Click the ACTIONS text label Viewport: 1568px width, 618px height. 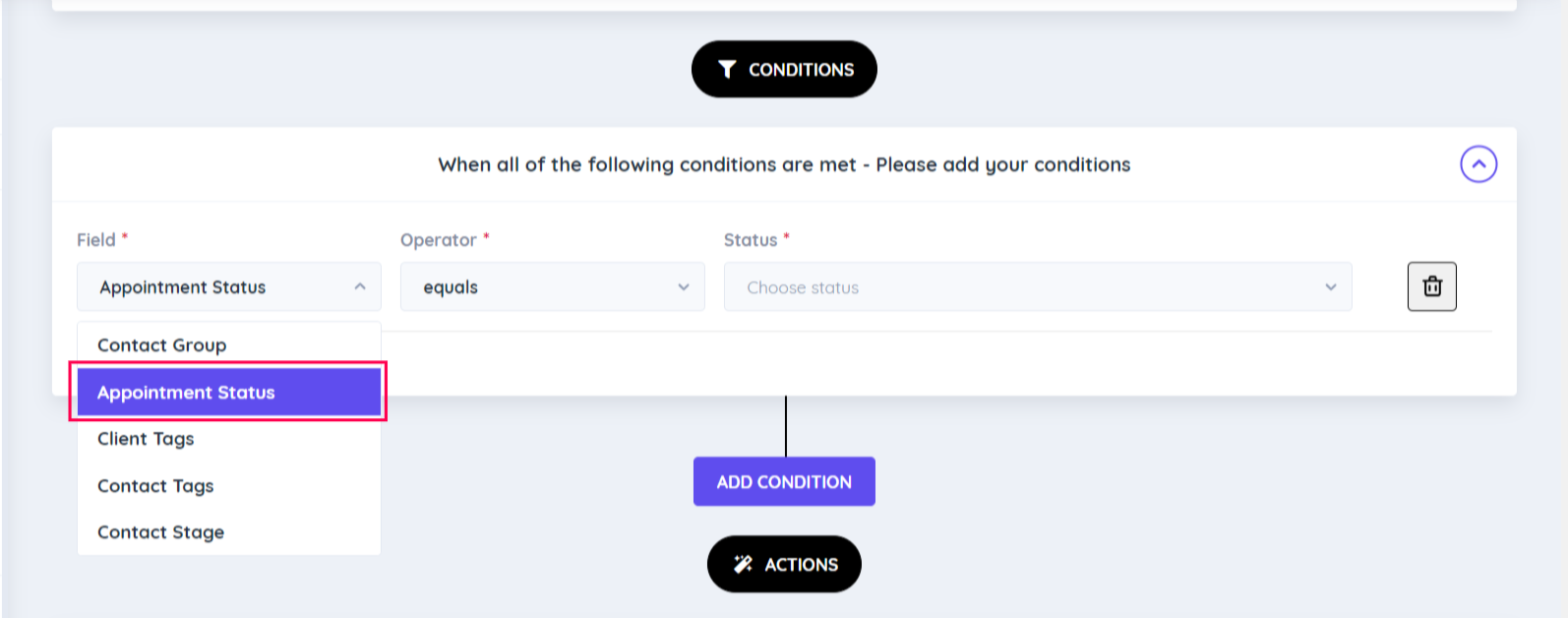tap(801, 565)
